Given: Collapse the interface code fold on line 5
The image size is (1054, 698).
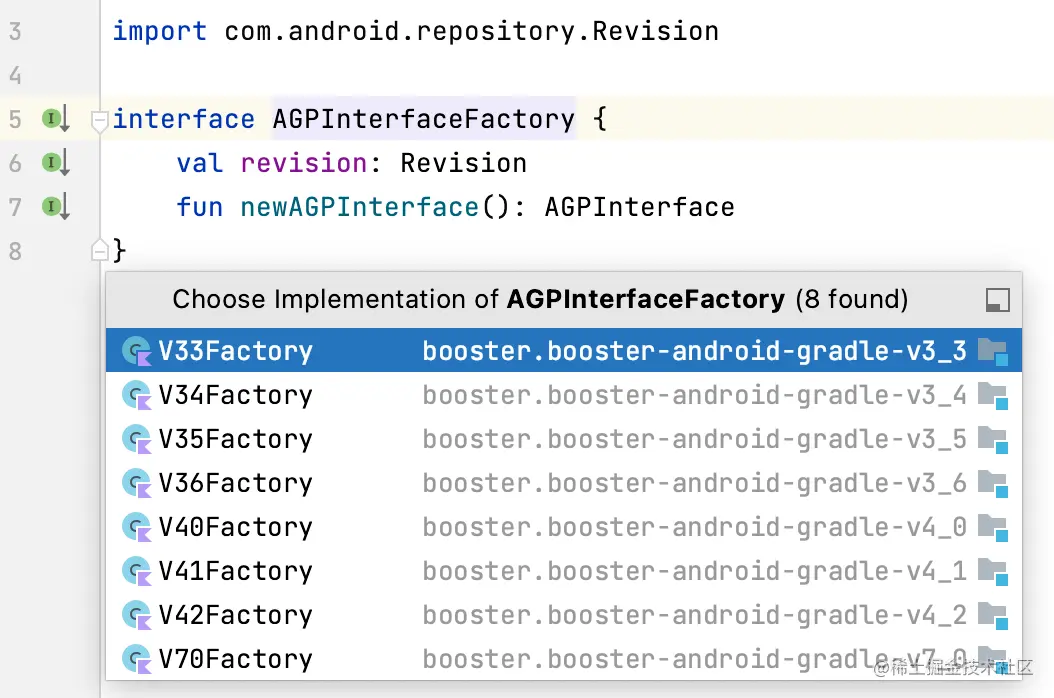Looking at the screenshot, I should tap(99, 121).
